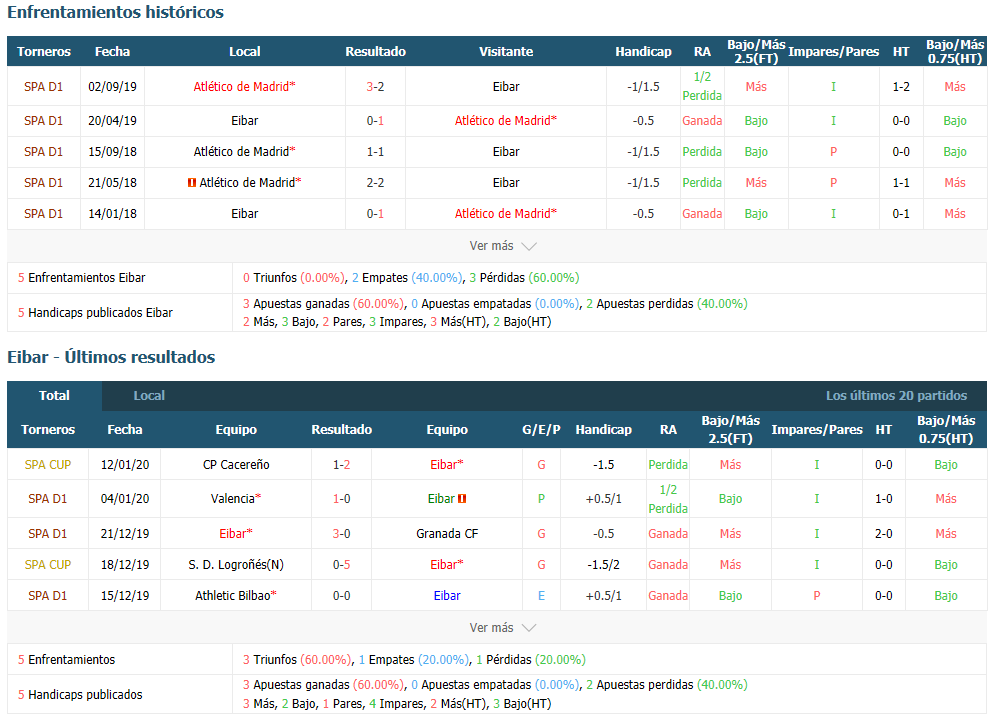The width and height of the screenshot is (997, 722).
Task: Click G/E/P column header
Action: [x=541, y=430]
